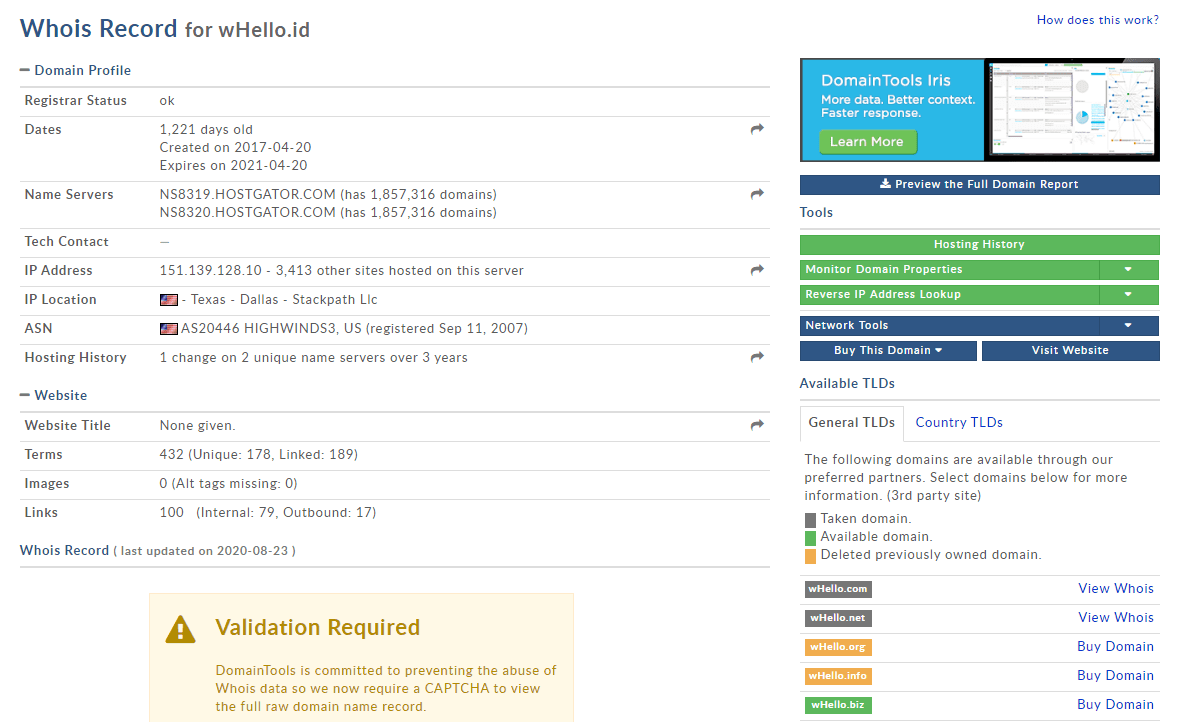Click the green wHello.biz available domain badge

click(x=838, y=705)
